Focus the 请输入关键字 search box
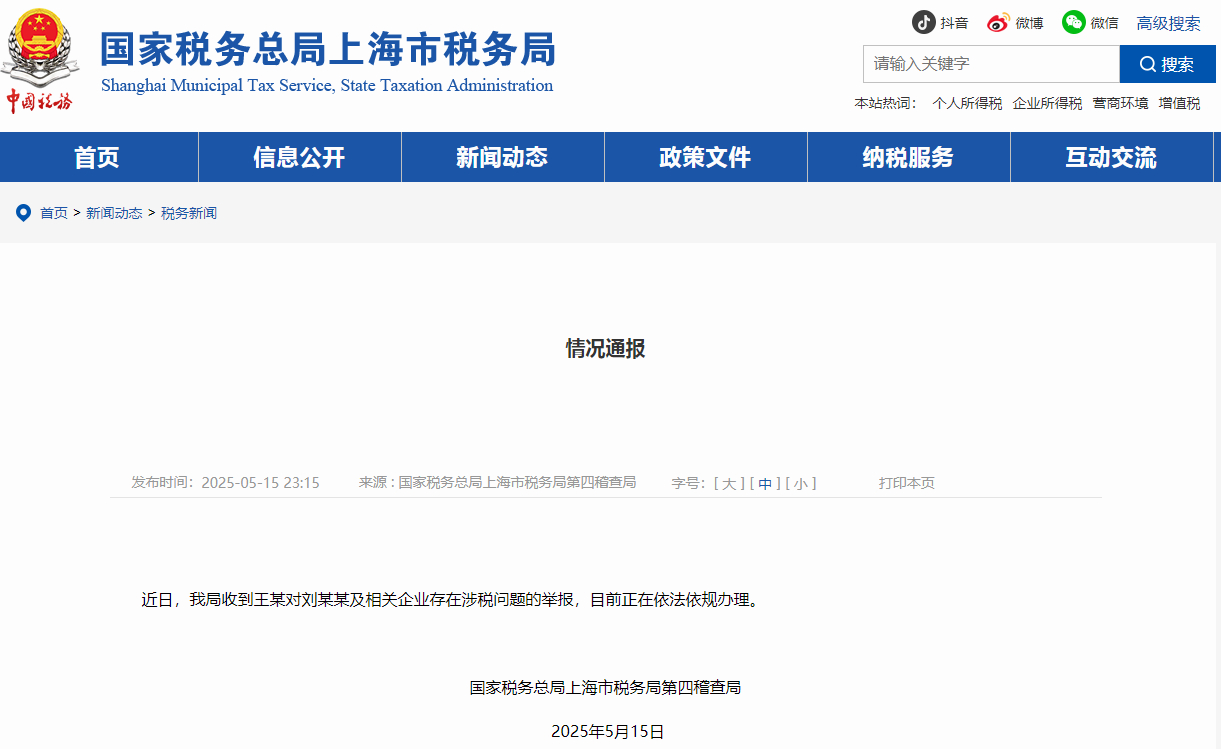Image resolution: width=1221 pixels, height=749 pixels. 991,64
